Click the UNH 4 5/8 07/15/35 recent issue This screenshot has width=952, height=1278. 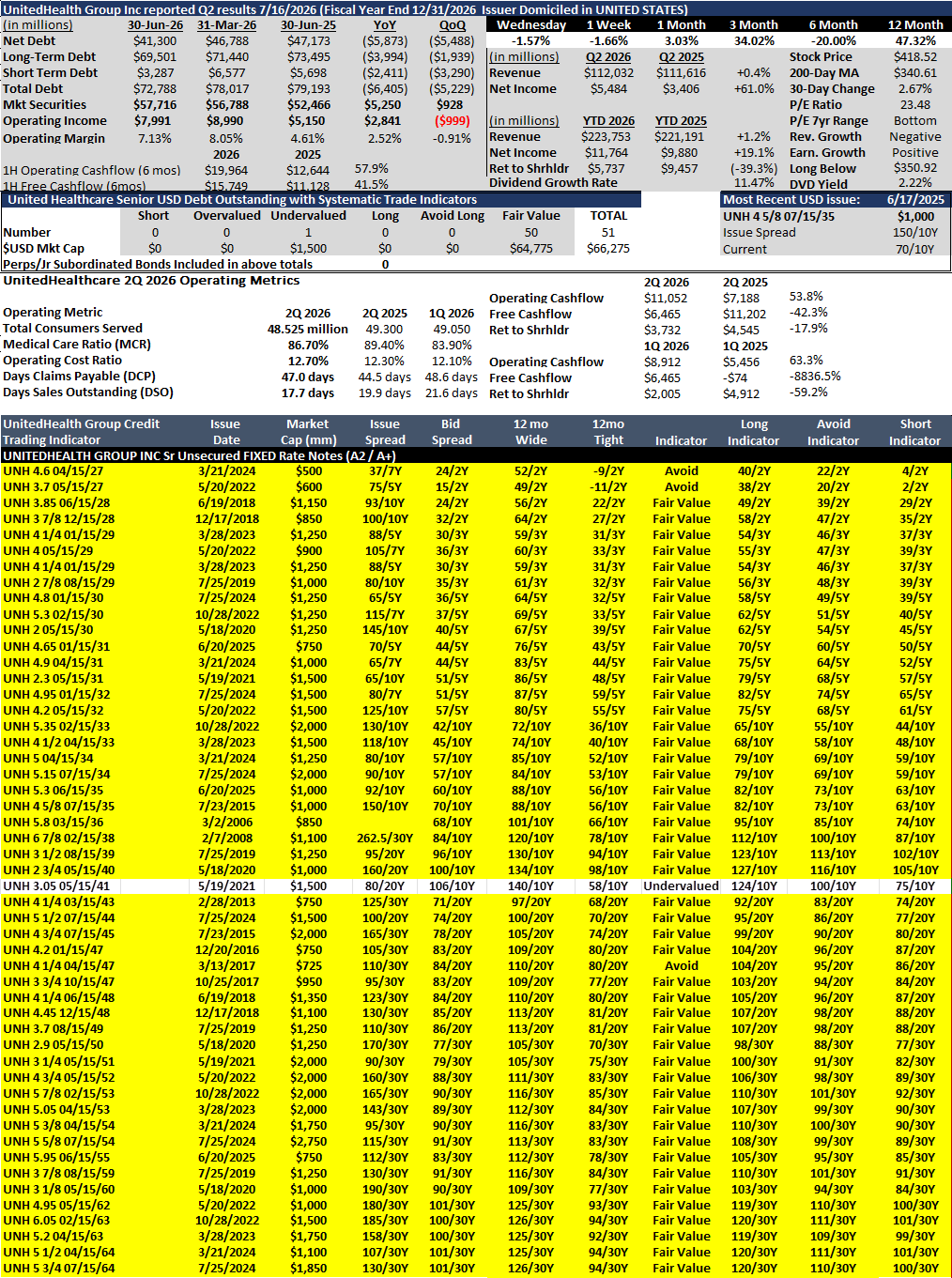[778, 216]
